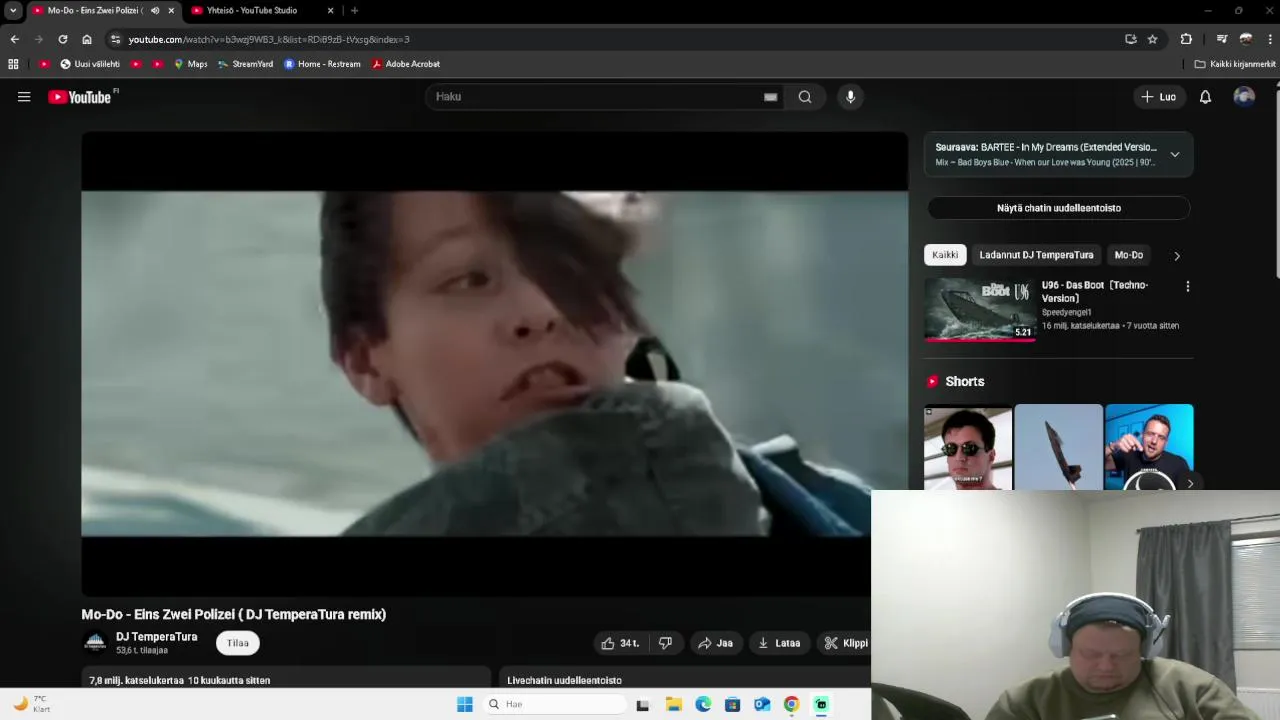Open tab search dropdown arrow
This screenshot has height=720, width=1280.
point(13,11)
